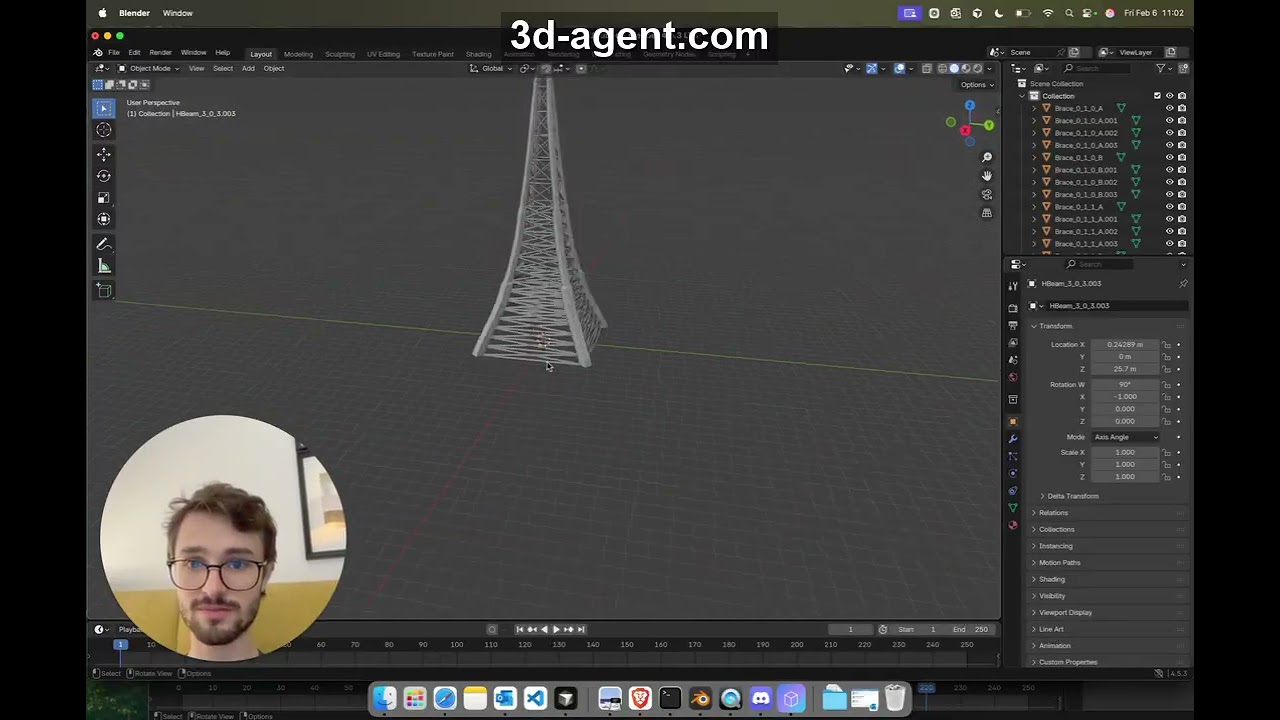Uncheck the Collection exclude checkbox

click(x=1157, y=96)
